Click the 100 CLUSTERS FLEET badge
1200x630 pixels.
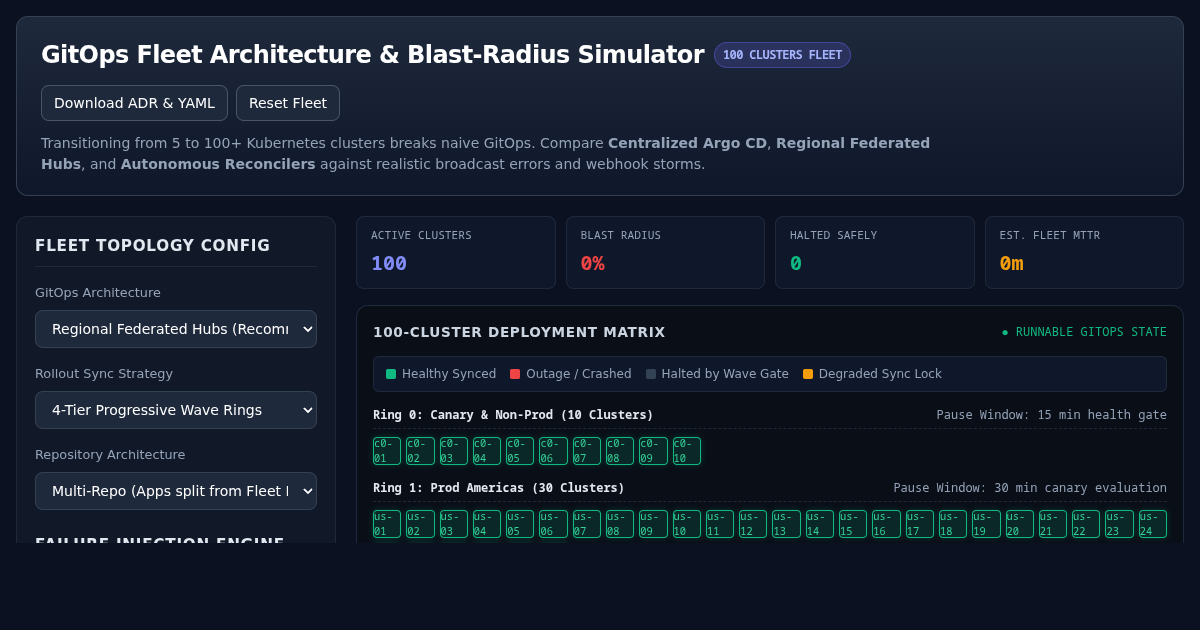[x=782, y=55]
